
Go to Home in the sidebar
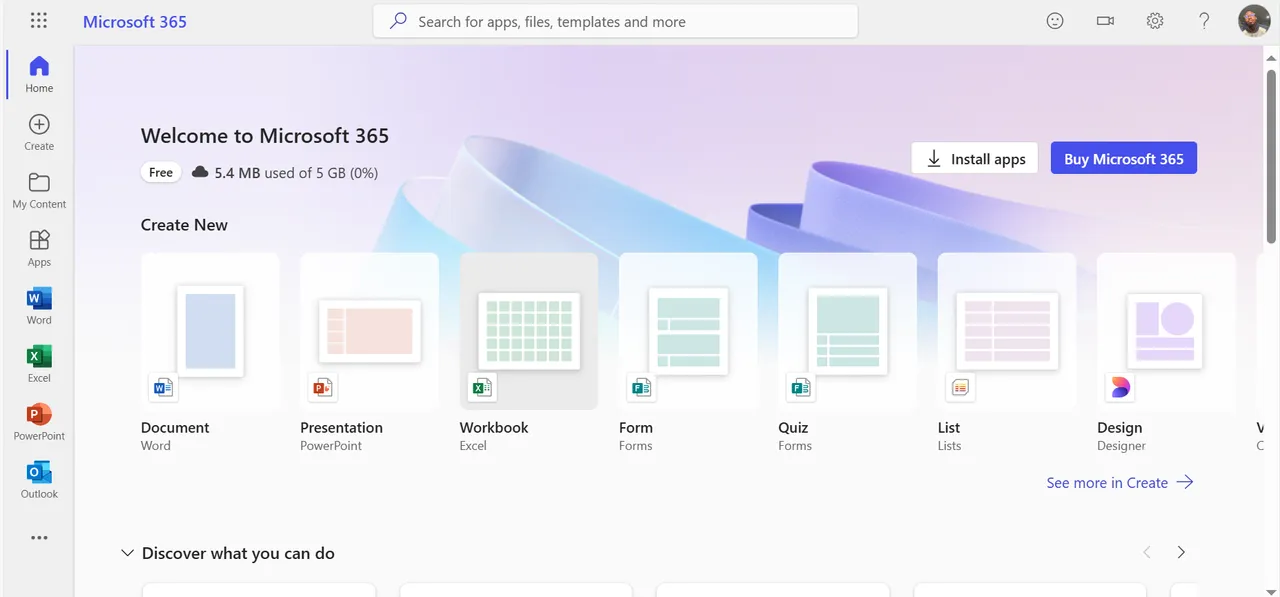(x=39, y=74)
